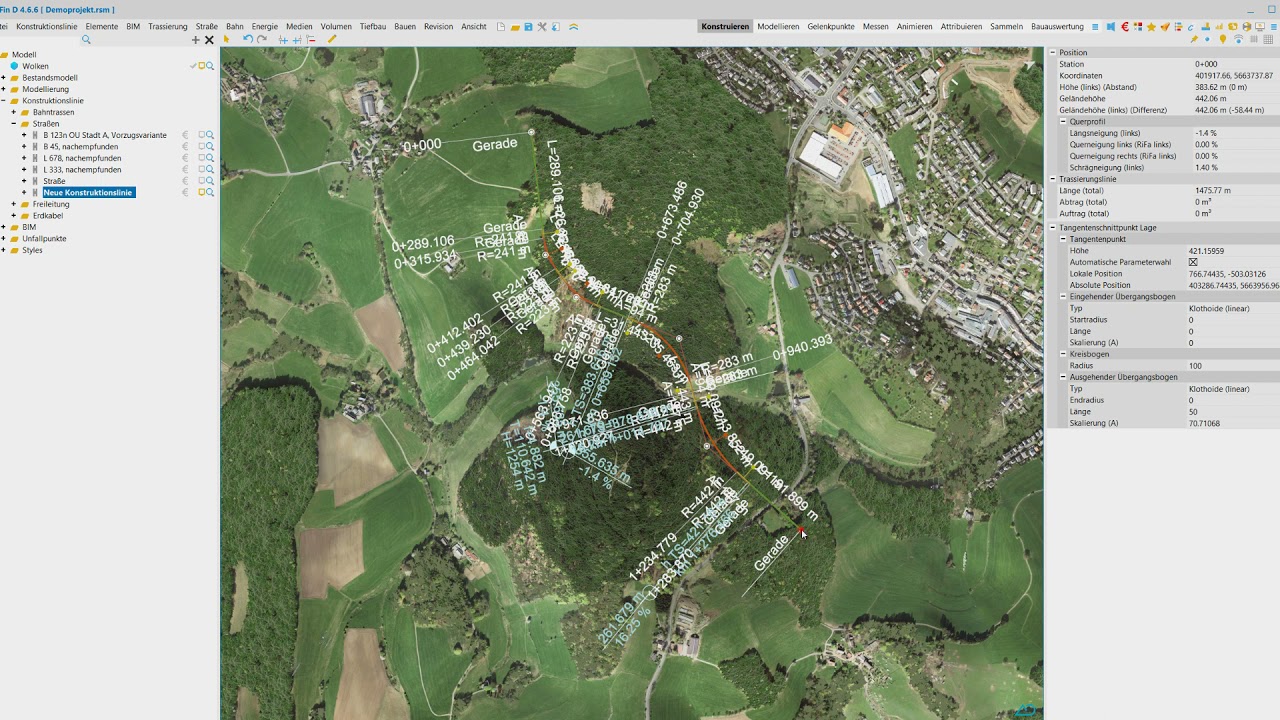Switch to the Gelenkpunkte tab
The image size is (1280, 720).
(831, 27)
